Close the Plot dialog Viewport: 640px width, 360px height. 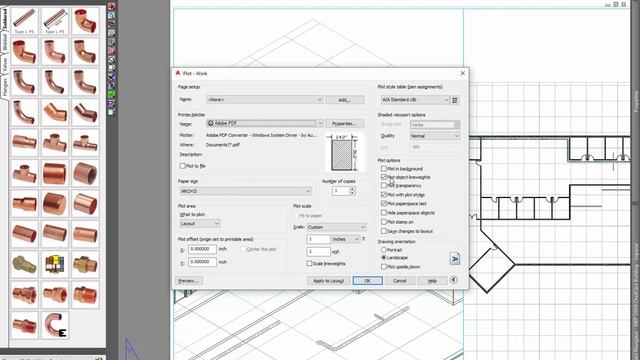pos(462,73)
